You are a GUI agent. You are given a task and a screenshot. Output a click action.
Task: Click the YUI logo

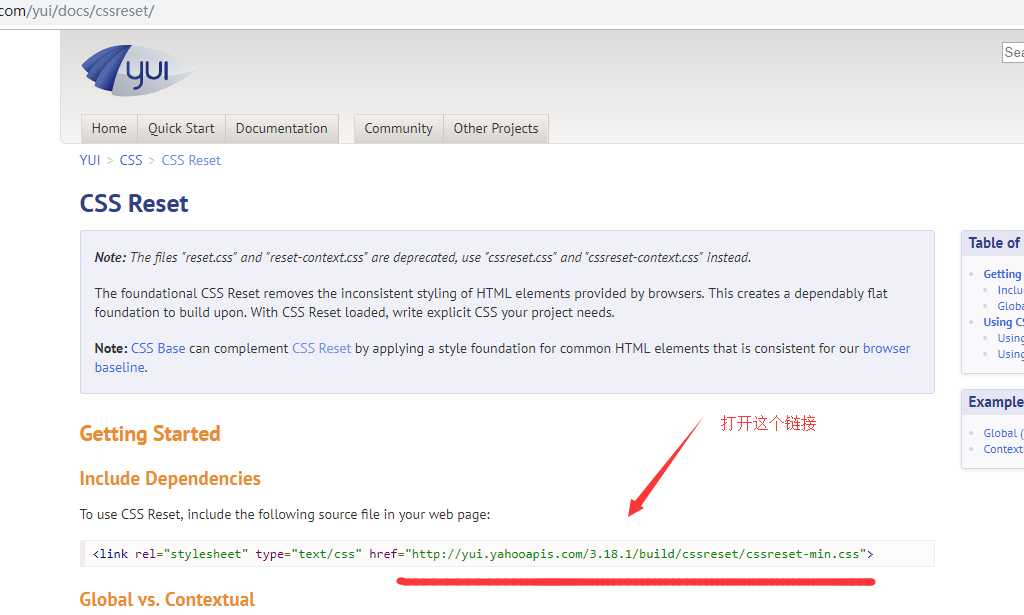click(136, 70)
